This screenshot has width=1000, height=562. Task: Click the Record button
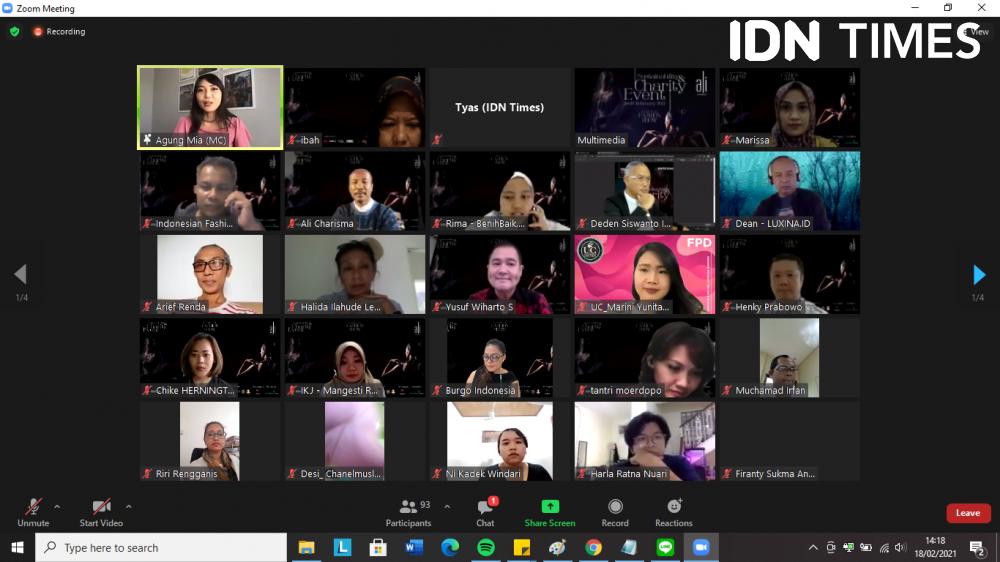click(615, 513)
